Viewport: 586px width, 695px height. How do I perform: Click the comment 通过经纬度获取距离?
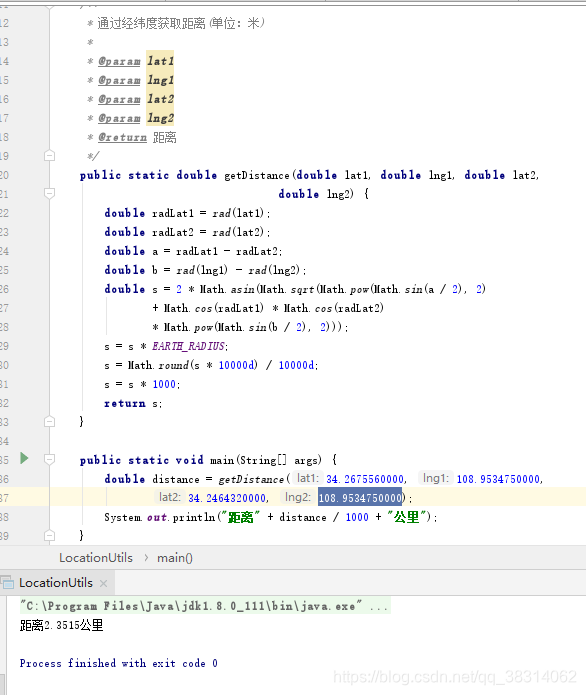pos(151,23)
